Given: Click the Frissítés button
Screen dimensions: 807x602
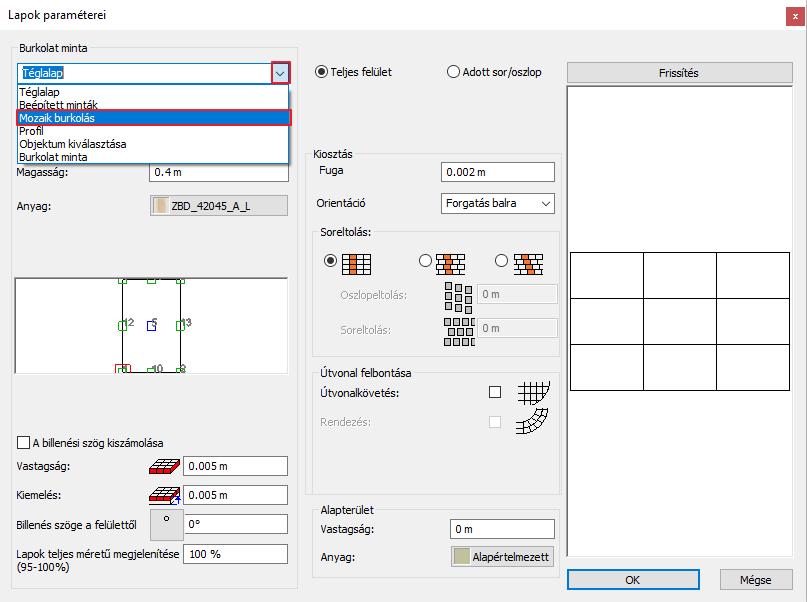Looking at the screenshot, I should (x=679, y=73).
